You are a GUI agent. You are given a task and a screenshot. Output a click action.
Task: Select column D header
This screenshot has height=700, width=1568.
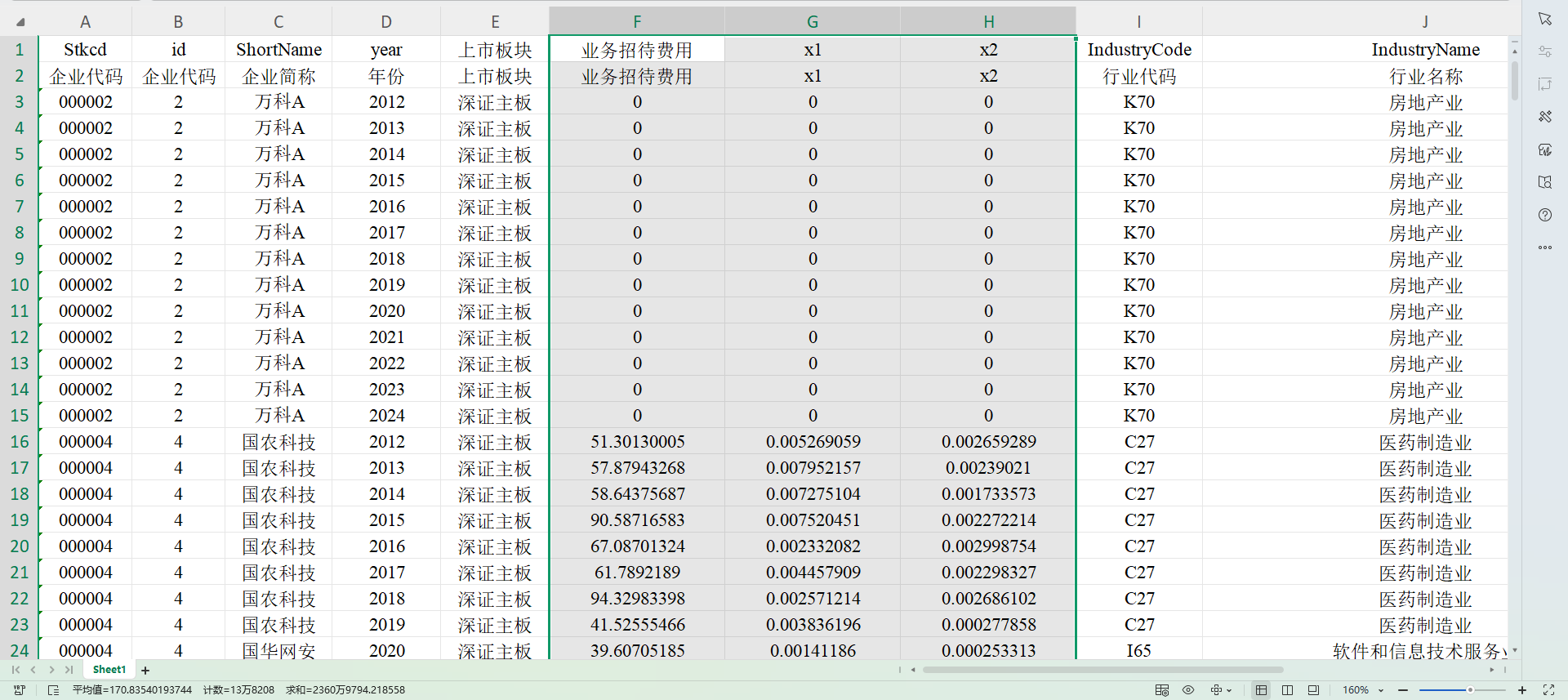(x=386, y=22)
